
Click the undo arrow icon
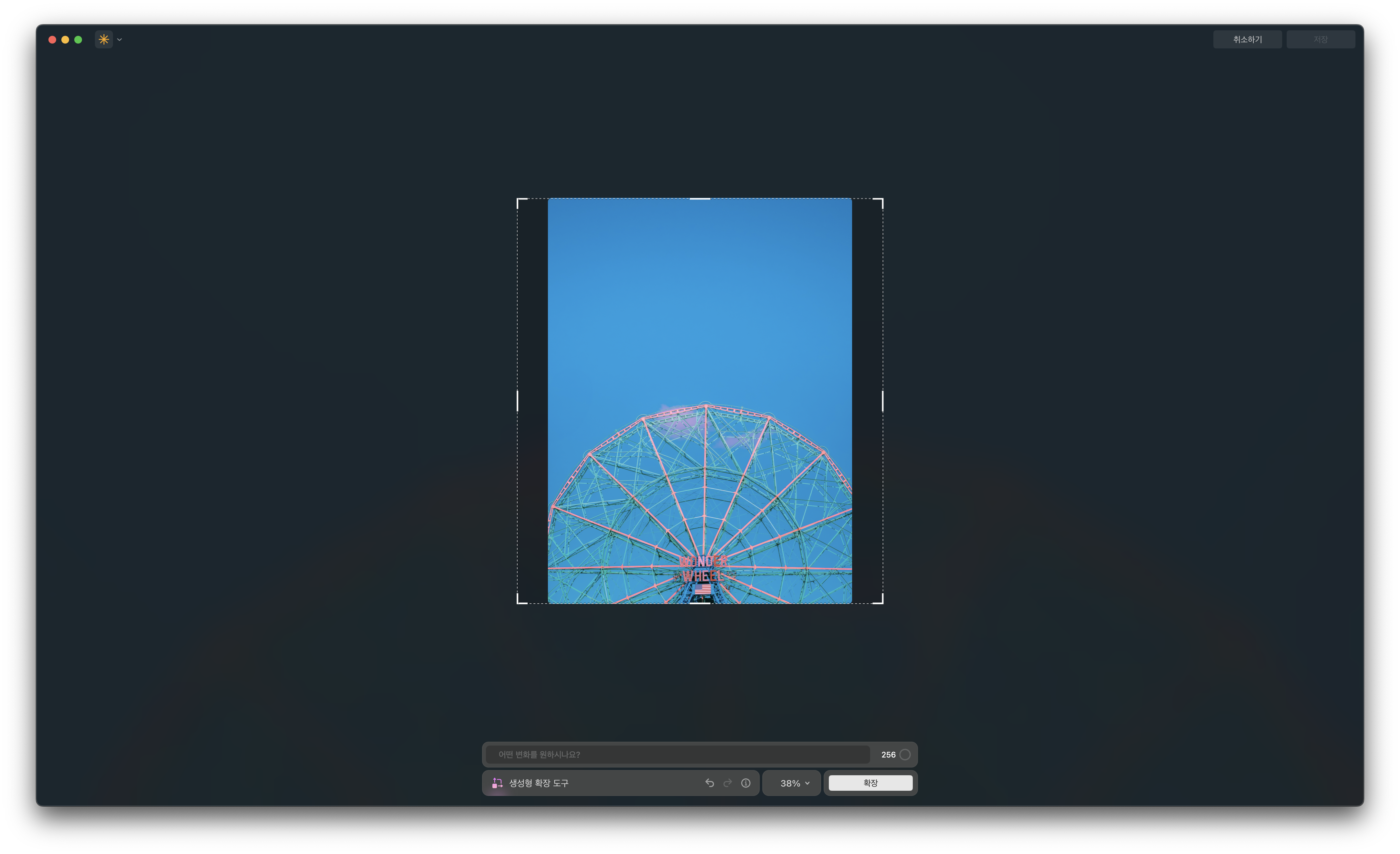(710, 783)
